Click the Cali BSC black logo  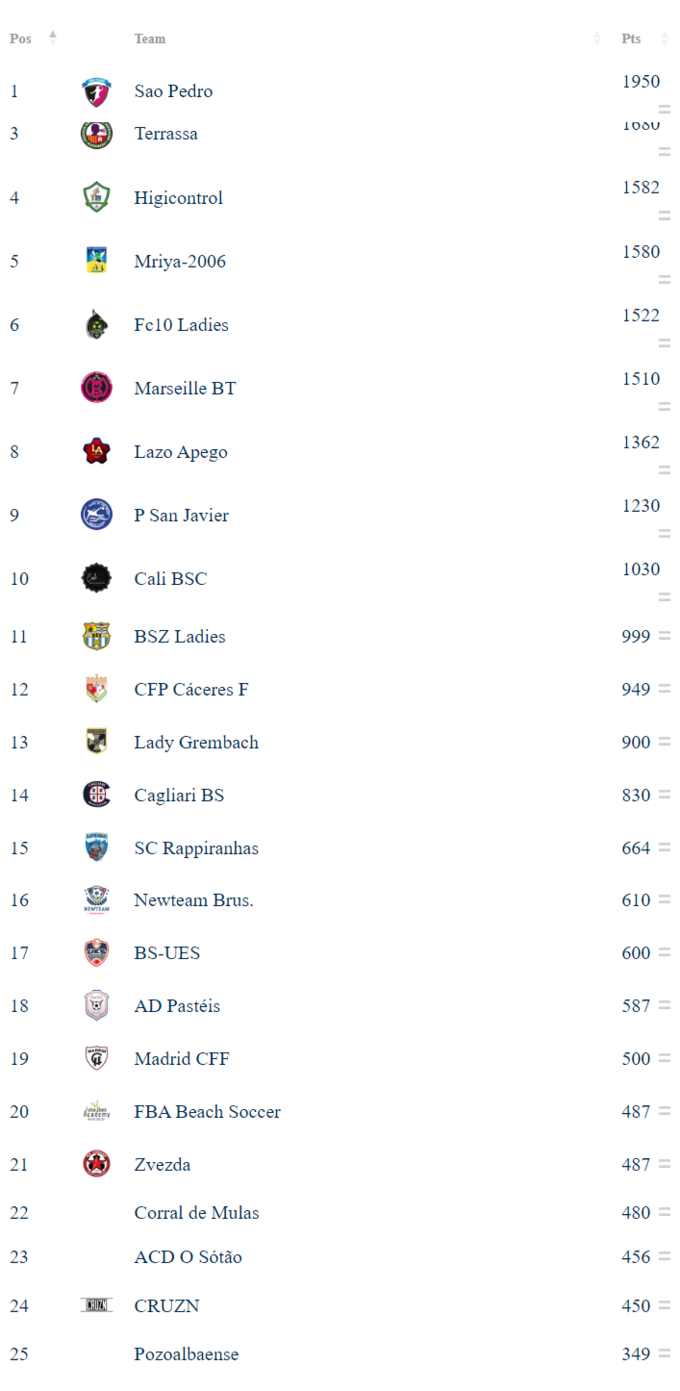(x=96, y=579)
